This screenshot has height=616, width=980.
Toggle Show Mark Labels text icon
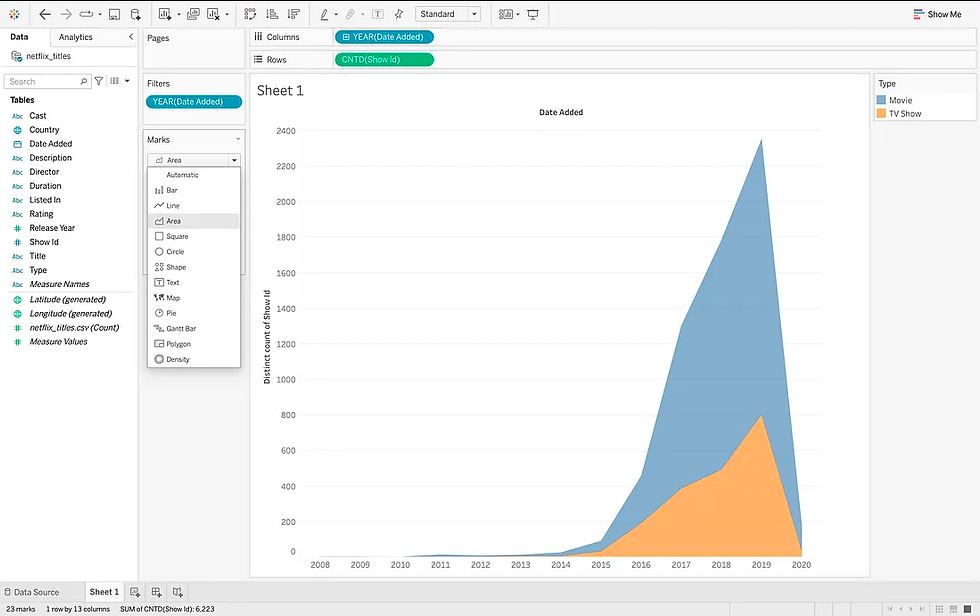tap(378, 14)
